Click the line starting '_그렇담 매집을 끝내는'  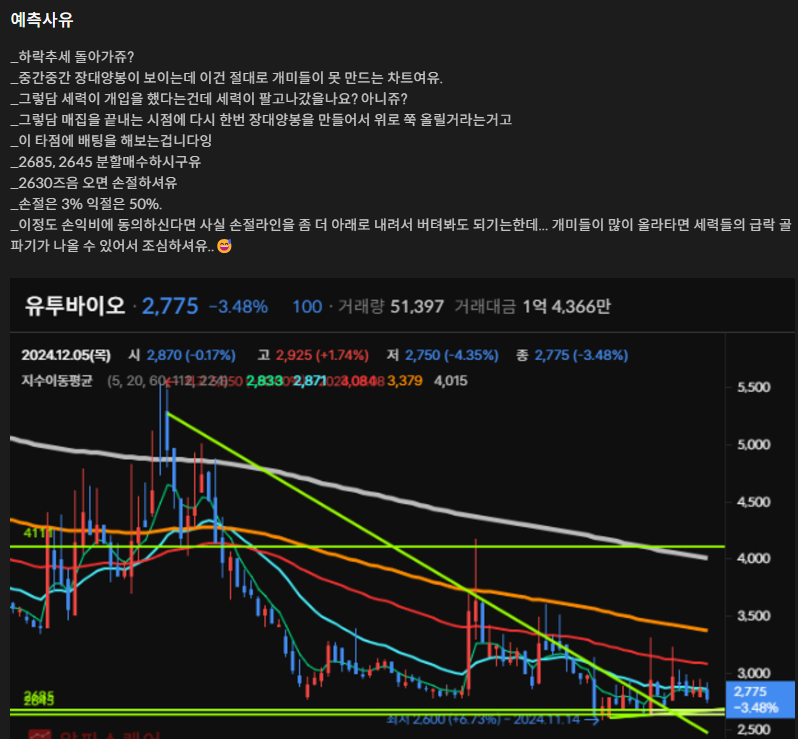coord(261,119)
